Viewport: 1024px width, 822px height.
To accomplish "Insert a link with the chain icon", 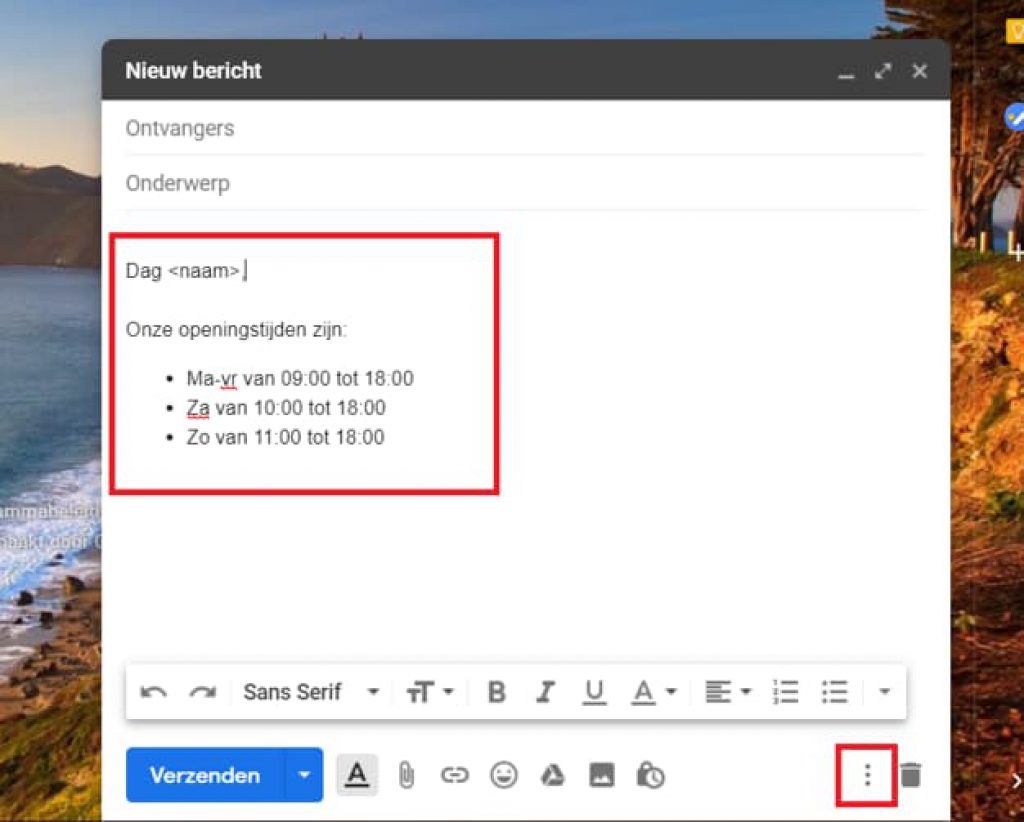I will coord(455,775).
